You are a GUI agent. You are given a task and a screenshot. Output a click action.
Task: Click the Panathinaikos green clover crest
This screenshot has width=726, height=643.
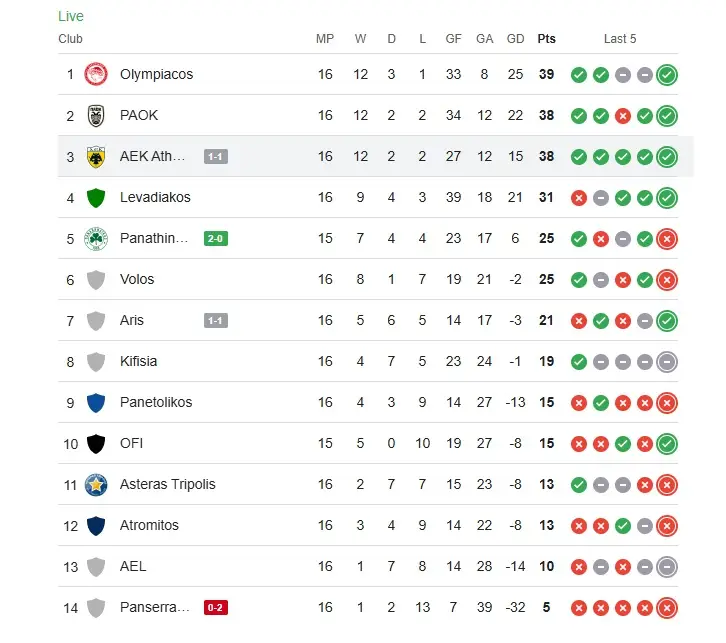pos(96,238)
